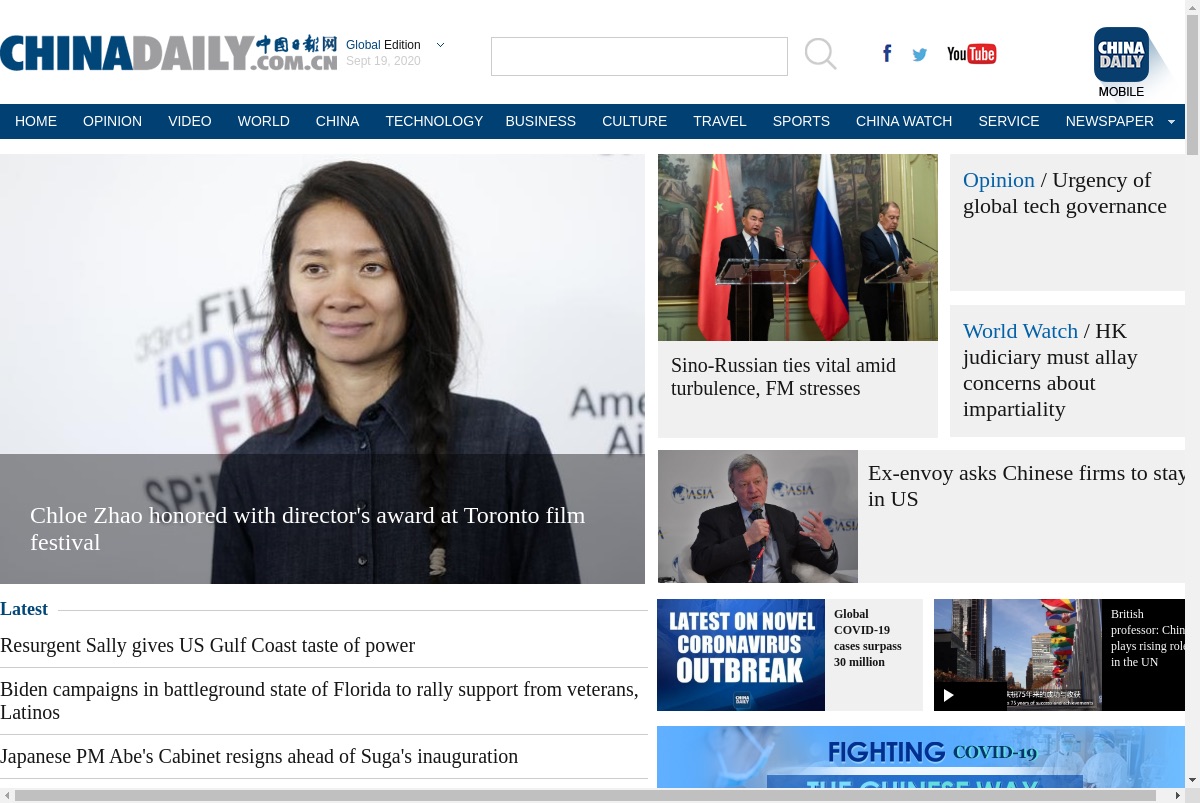
Task: Open the SERVICE menu item
Action: pos(1009,121)
